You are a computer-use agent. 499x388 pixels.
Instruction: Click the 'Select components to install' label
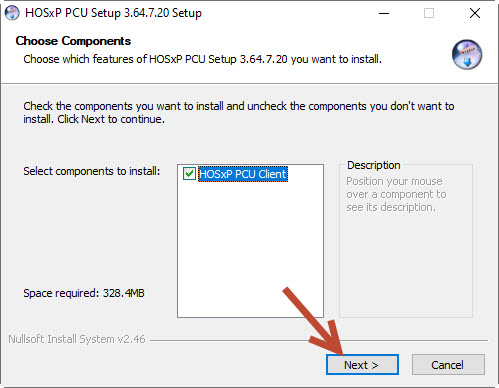click(x=92, y=171)
